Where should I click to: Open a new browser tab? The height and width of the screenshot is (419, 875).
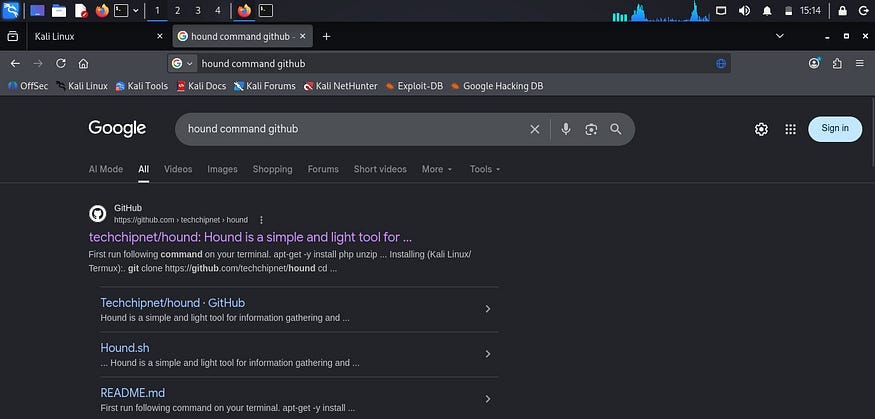point(326,36)
